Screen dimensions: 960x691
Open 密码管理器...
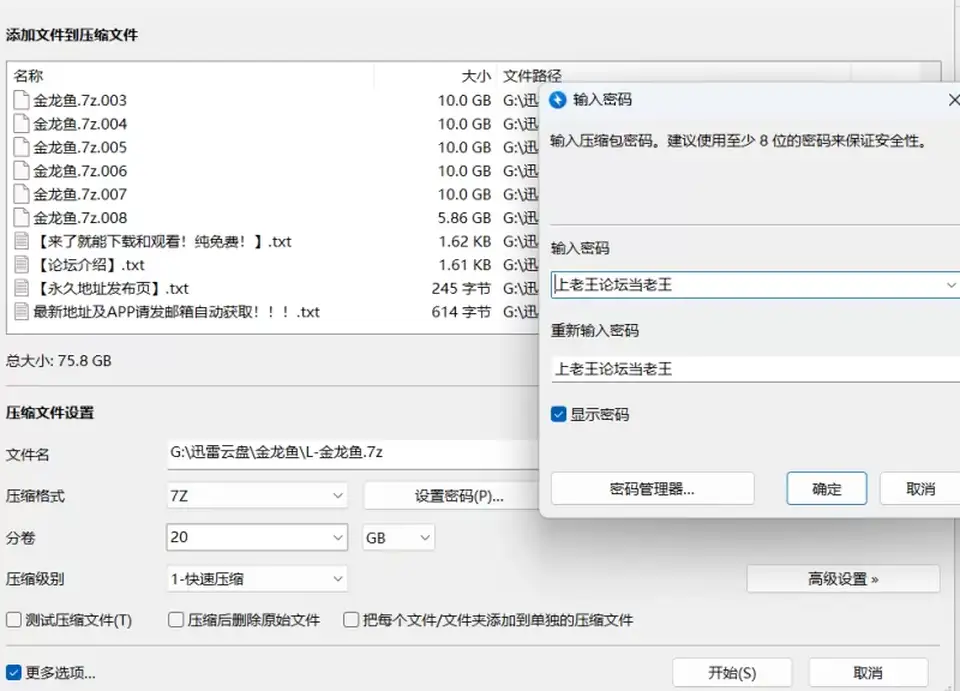click(x=653, y=488)
